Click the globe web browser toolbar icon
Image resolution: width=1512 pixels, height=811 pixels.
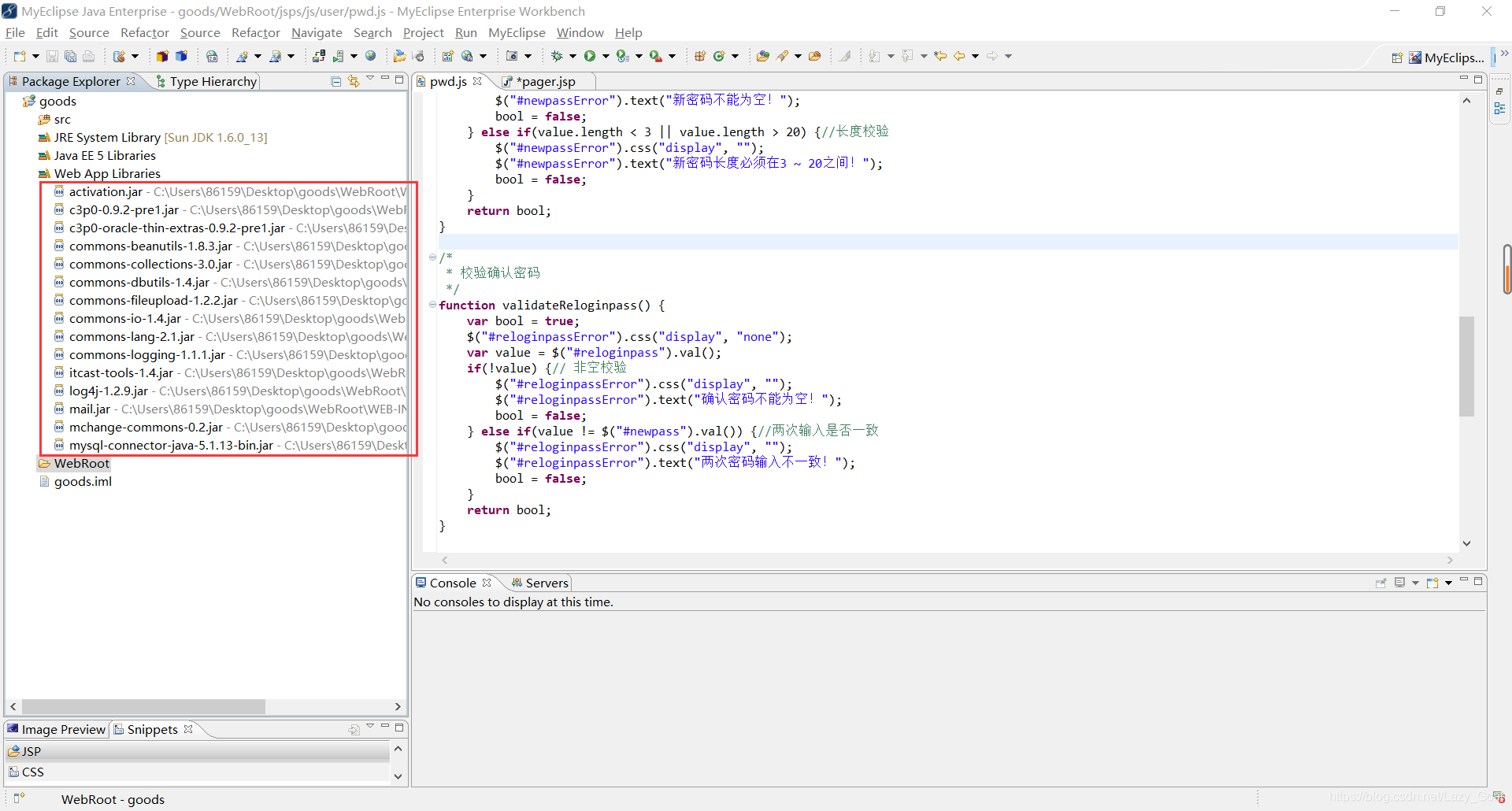point(370,56)
